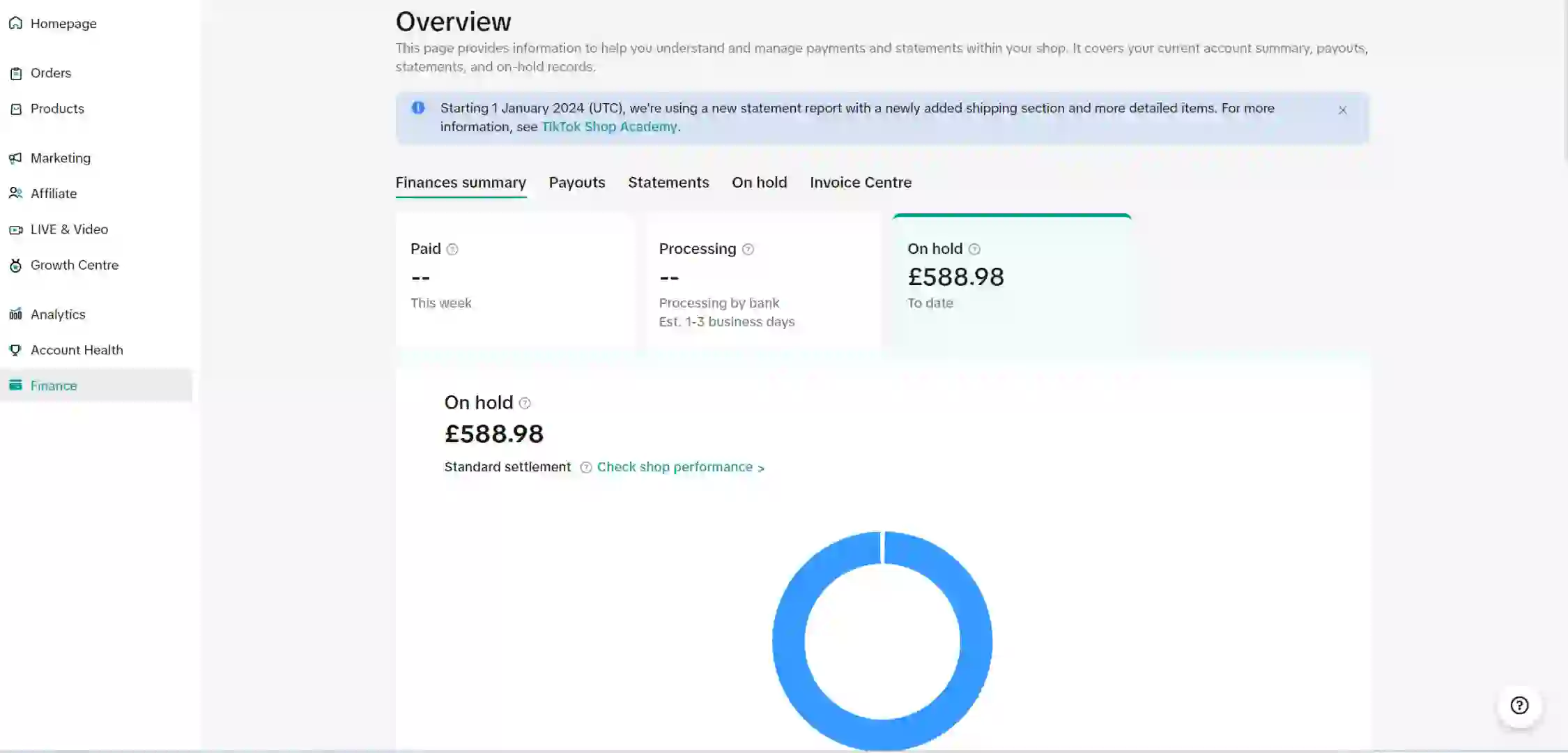Click the Analytics chart icon

tap(15, 314)
